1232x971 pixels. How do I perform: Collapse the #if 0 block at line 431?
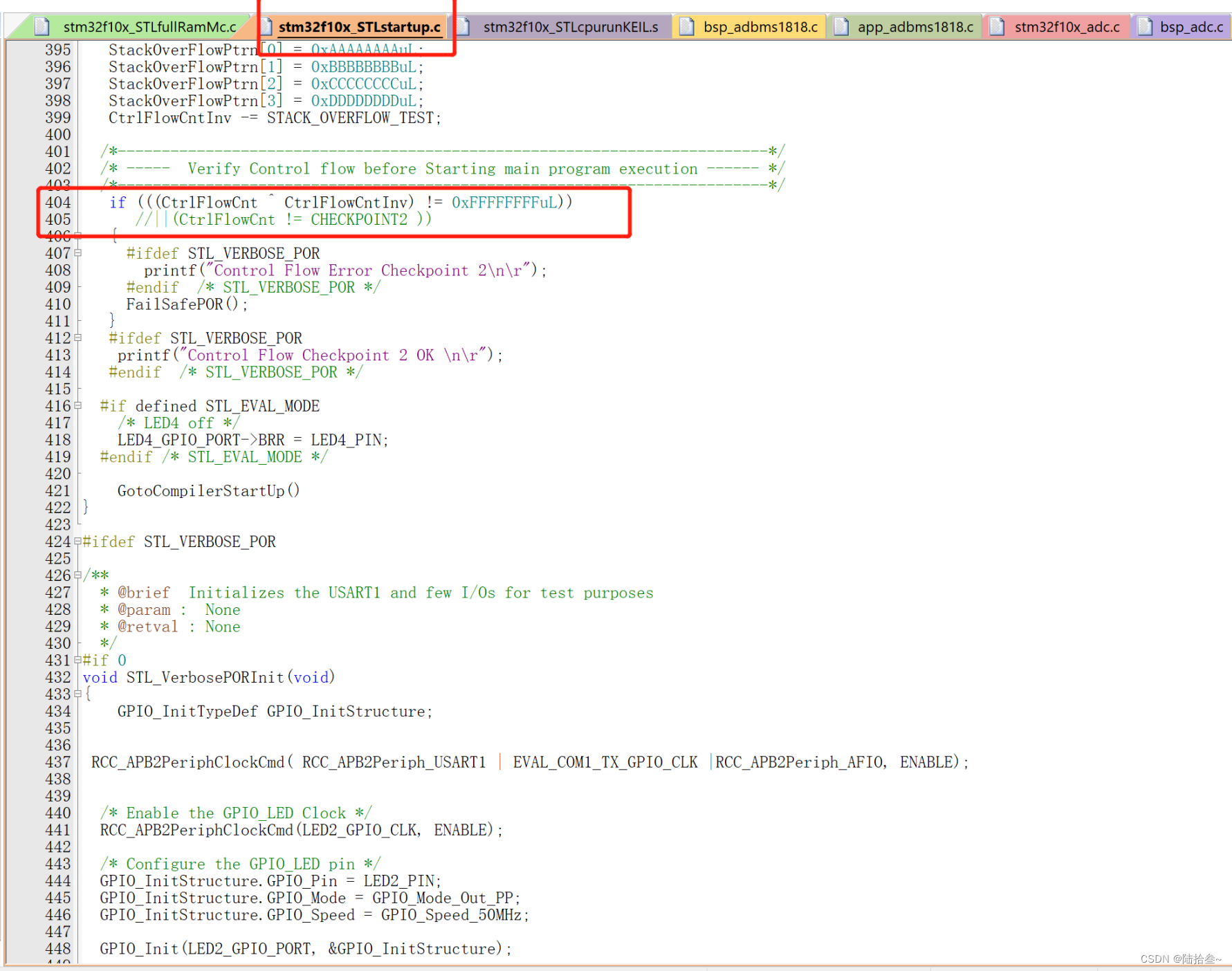77,660
